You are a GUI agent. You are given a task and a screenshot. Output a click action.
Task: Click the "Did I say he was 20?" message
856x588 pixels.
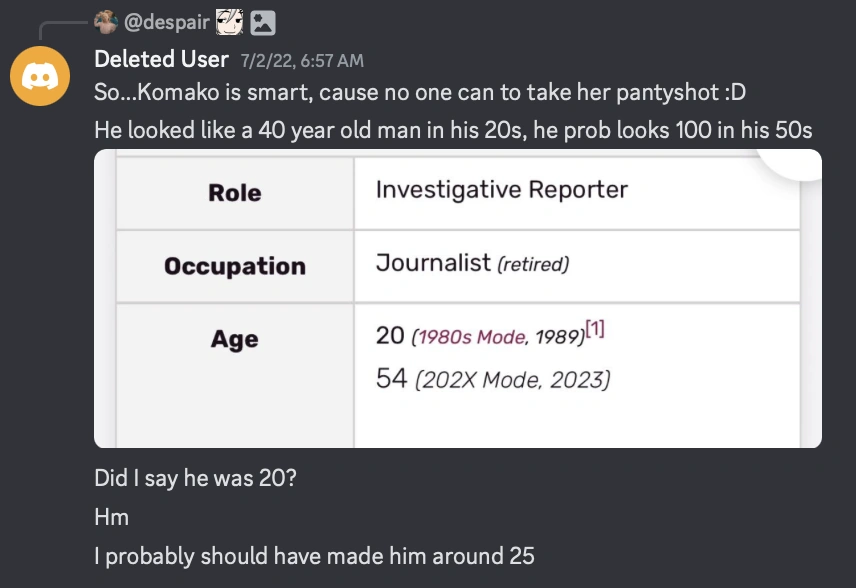[x=195, y=478]
